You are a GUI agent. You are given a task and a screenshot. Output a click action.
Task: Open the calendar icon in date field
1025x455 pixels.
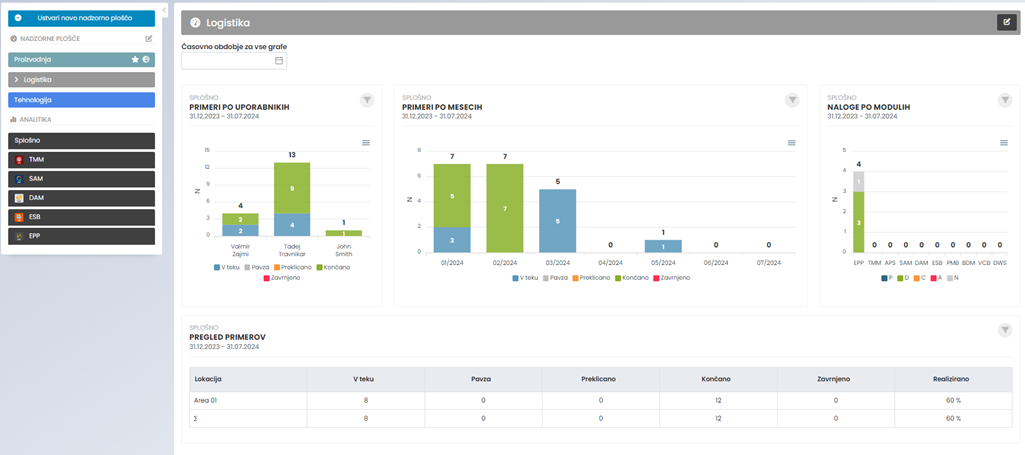click(279, 61)
